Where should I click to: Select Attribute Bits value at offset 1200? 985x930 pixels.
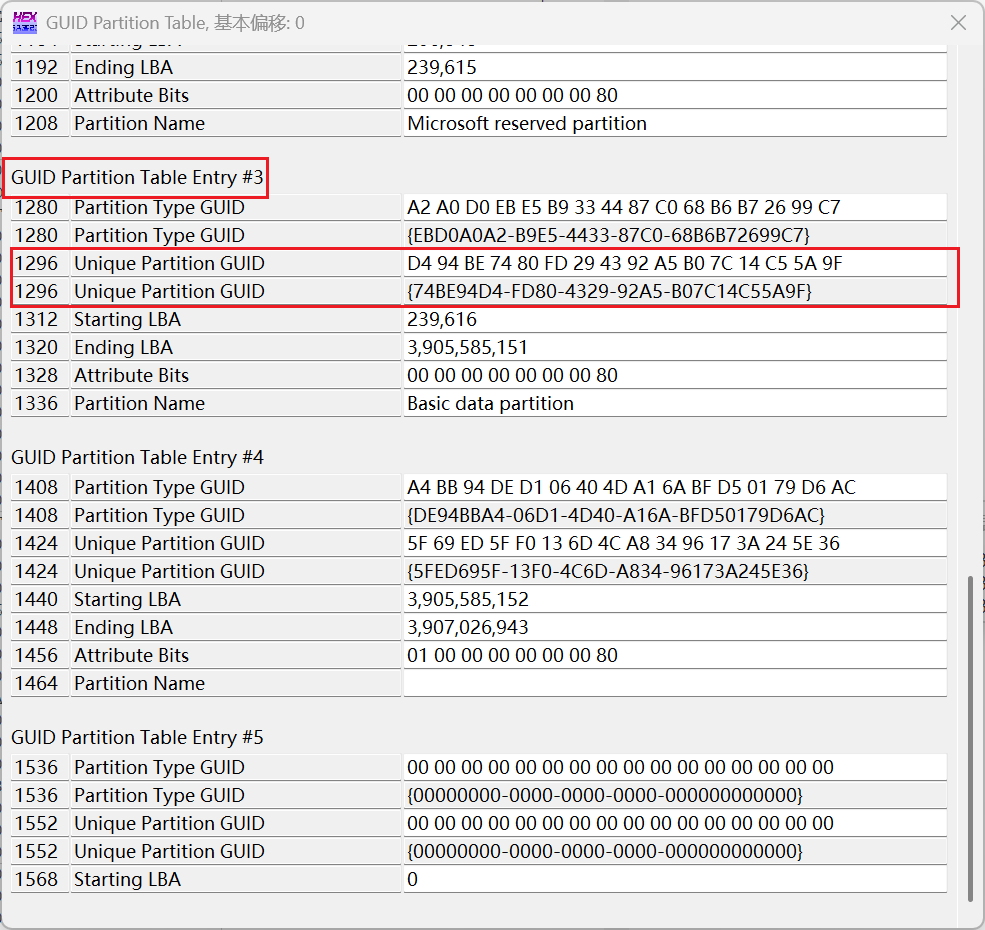coord(512,95)
